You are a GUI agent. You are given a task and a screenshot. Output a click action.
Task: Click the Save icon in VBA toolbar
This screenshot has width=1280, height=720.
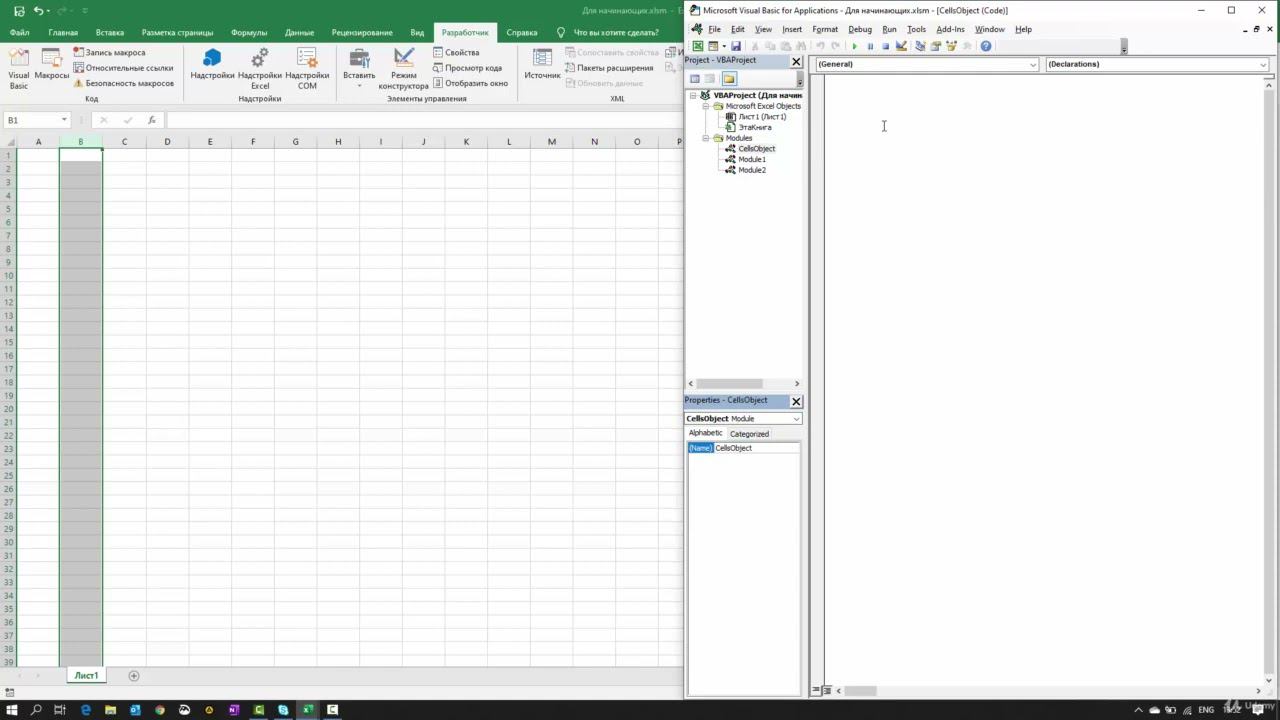click(x=736, y=46)
